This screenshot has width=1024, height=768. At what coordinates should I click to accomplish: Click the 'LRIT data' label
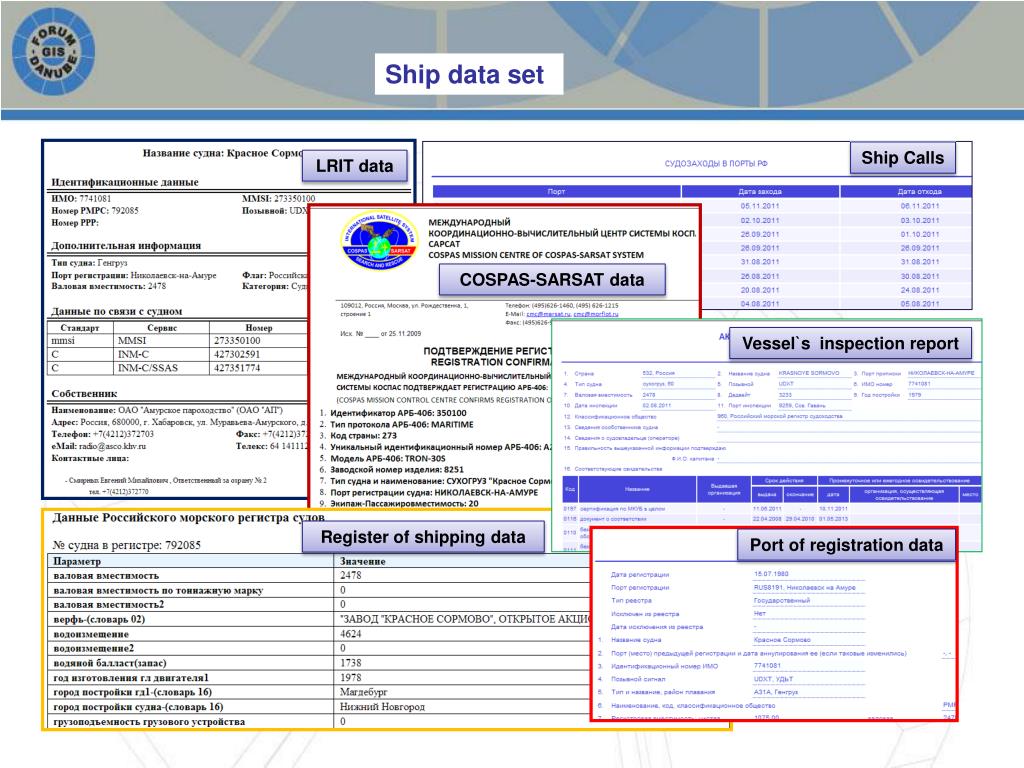click(x=355, y=166)
